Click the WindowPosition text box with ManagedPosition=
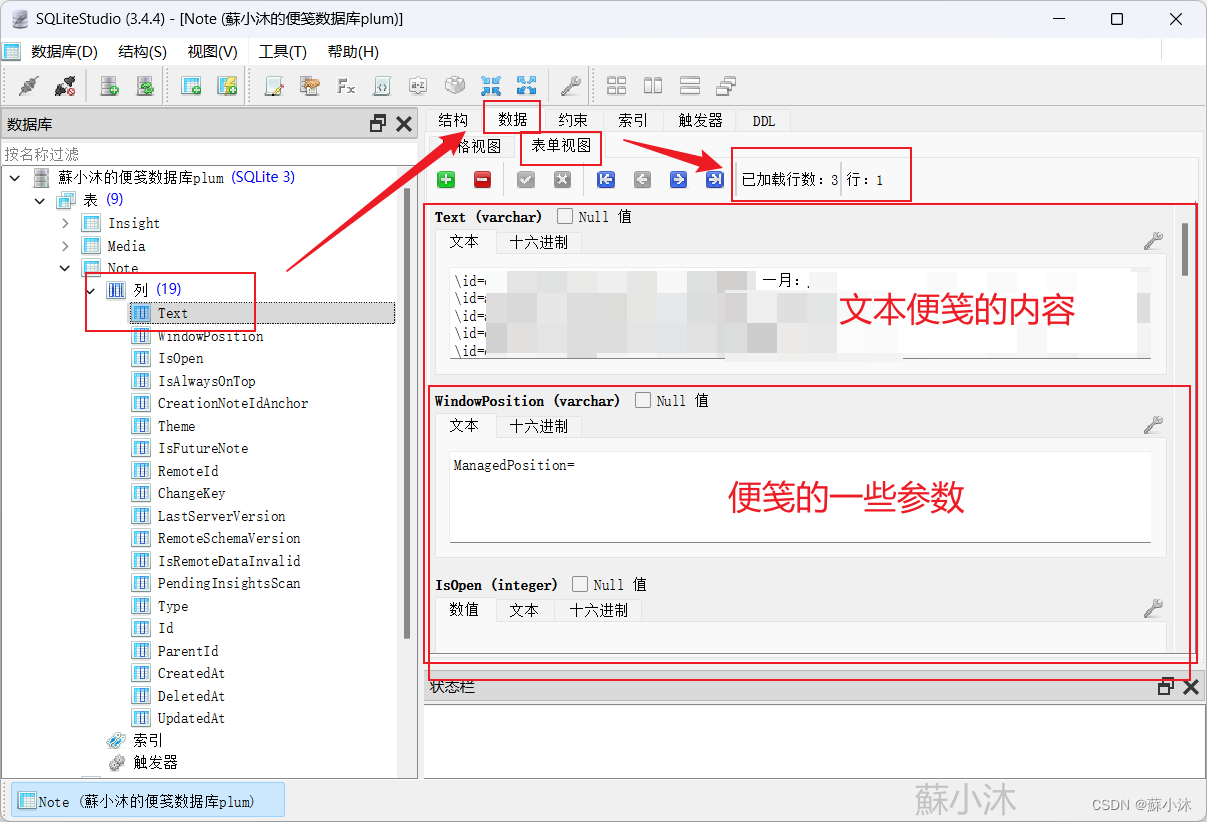The height and width of the screenshot is (822, 1207). 800,496
